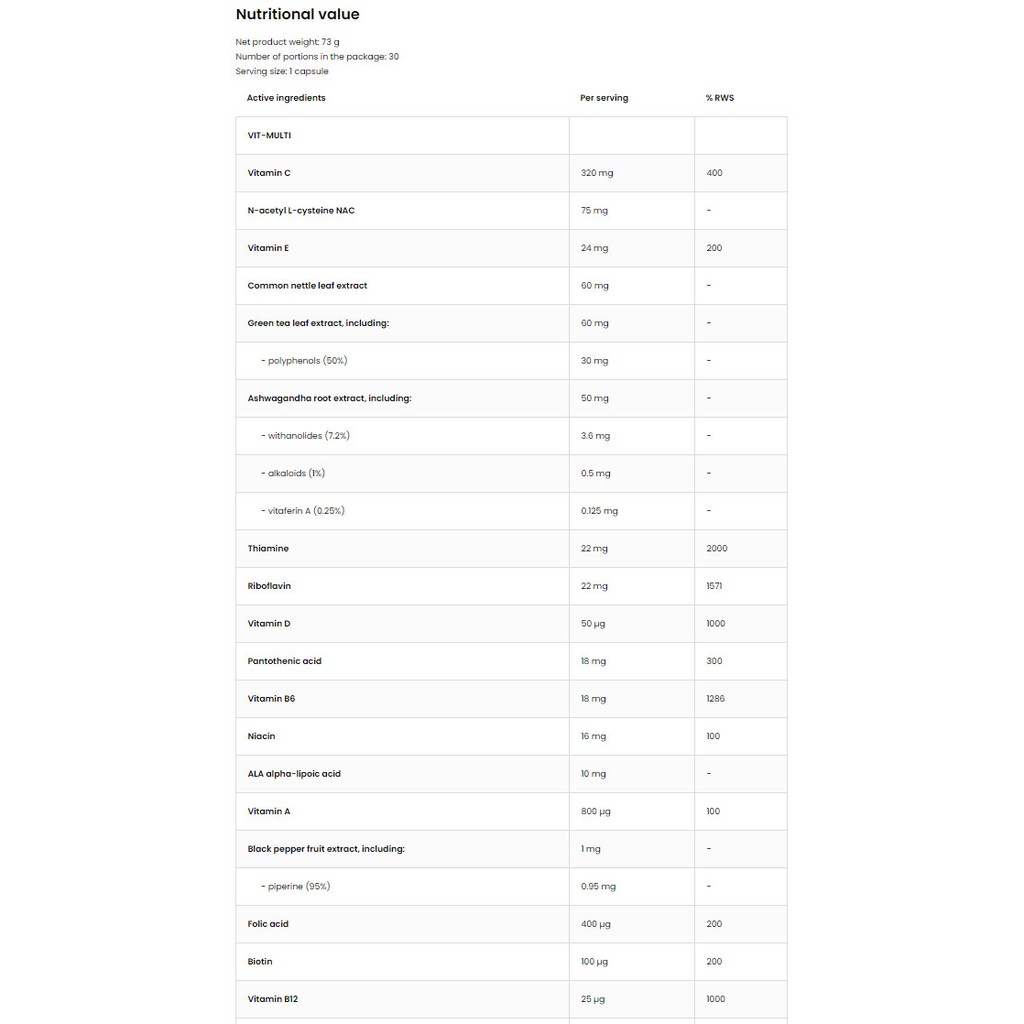
Task: Select Green tea leaf extract label
Action: pos(318,323)
